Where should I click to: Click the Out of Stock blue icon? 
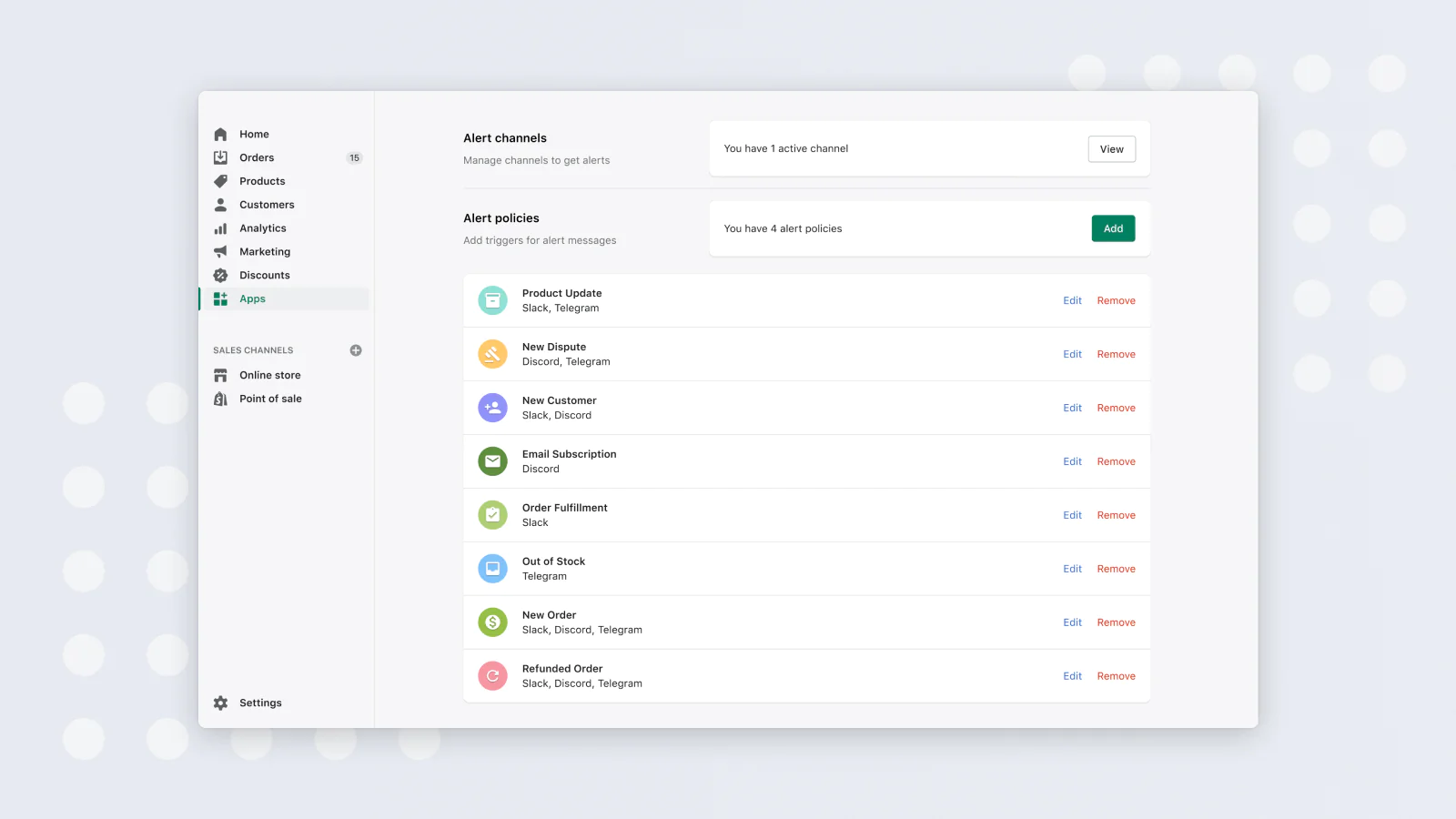pyautogui.click(x=492, y=569)
